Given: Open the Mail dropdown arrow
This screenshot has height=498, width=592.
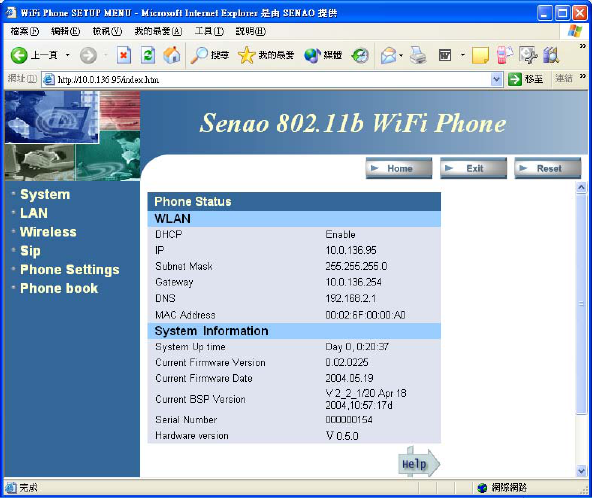Looking at the screenshot, I should click(401, 56).
